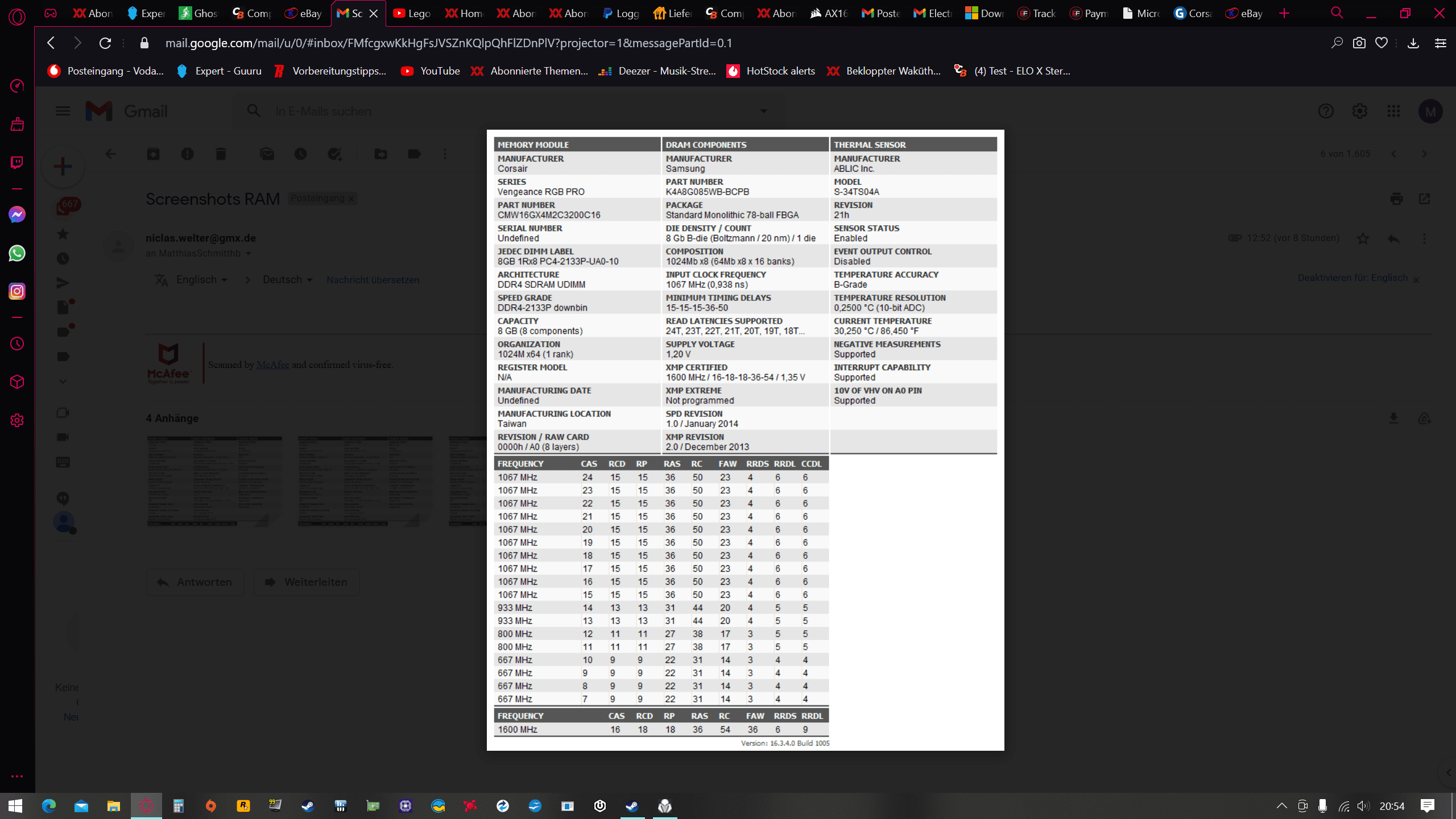Open HotStock alerts bookmark

click(771, 71)
